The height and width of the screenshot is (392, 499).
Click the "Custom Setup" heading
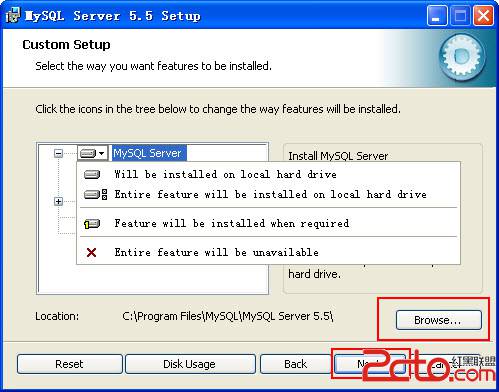coord(66,45)
